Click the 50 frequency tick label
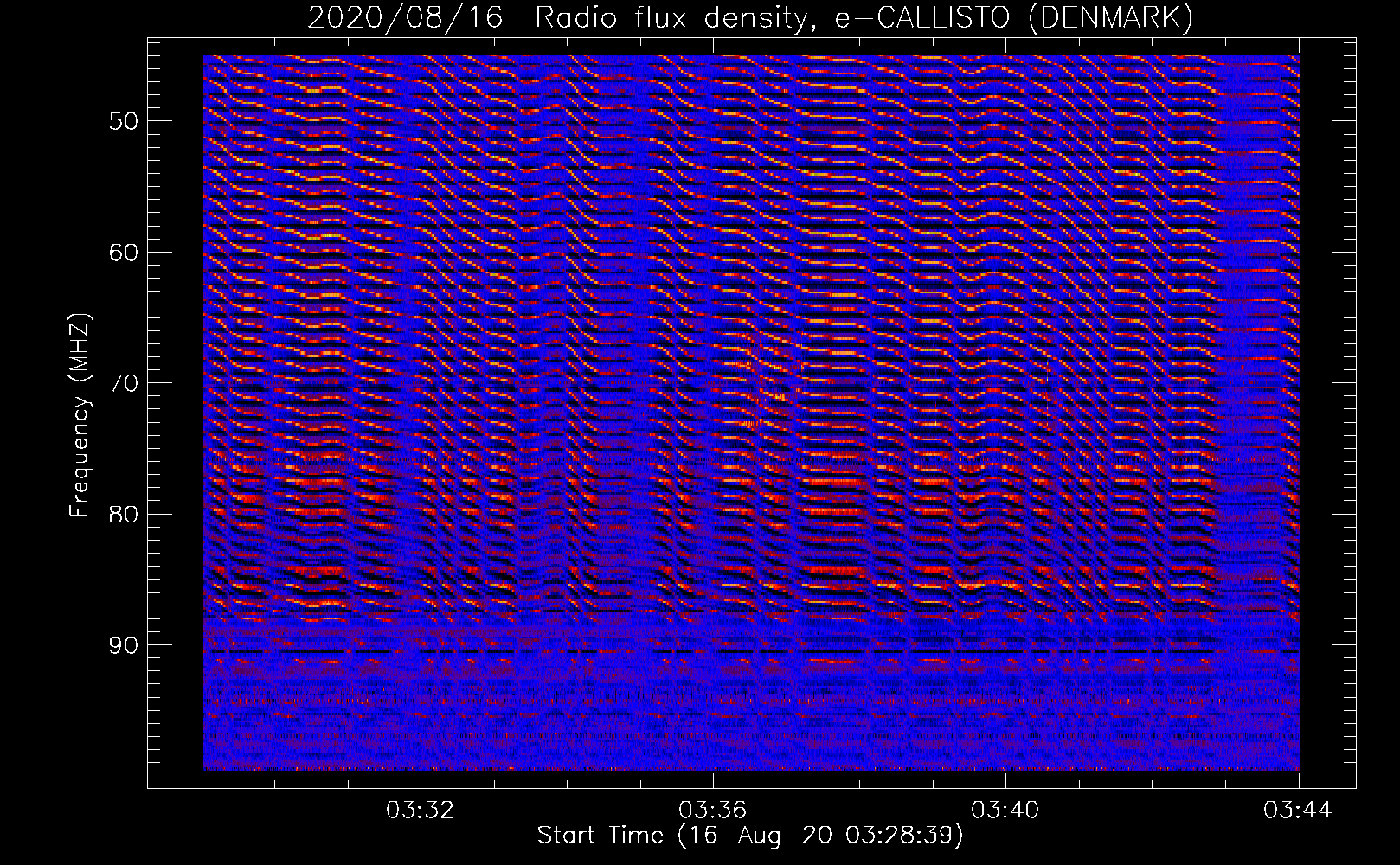This screenshot has width=1400, height=865. pyautogui.click(x=124, y=120)
